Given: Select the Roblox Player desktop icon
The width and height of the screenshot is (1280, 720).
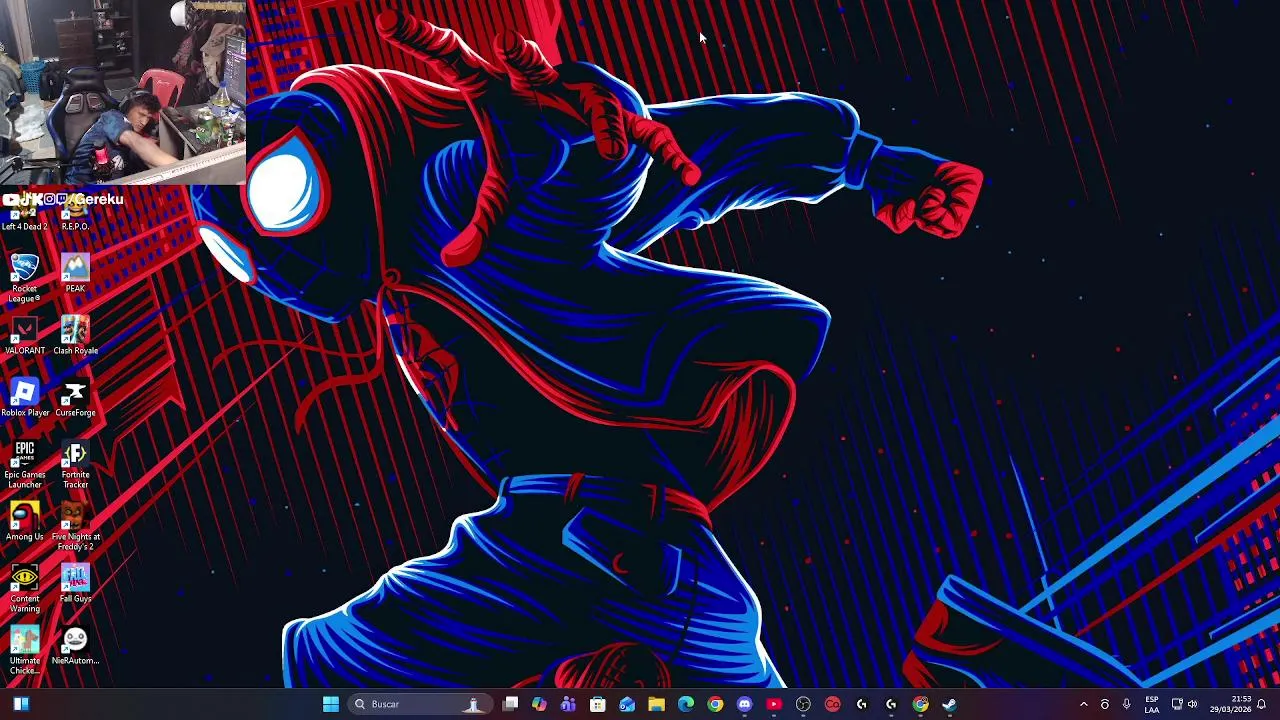Looking at the screenshot, I should pyautogui.click(x=24, y=397).
